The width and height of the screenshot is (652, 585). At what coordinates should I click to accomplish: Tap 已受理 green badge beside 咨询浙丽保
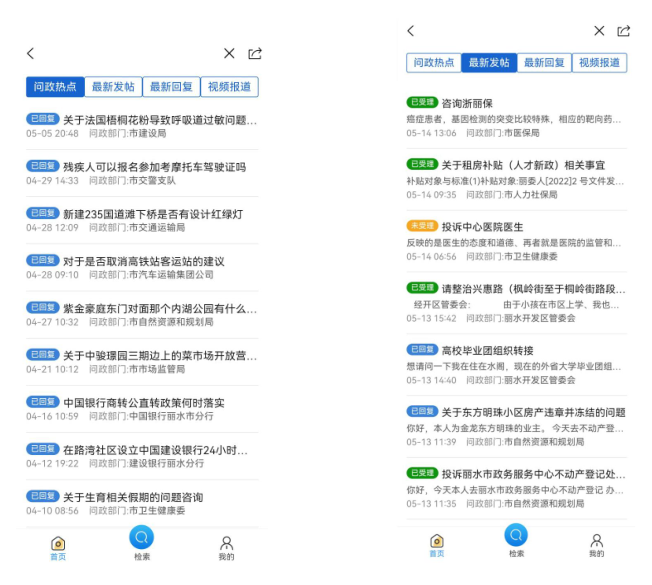point(422,102)
